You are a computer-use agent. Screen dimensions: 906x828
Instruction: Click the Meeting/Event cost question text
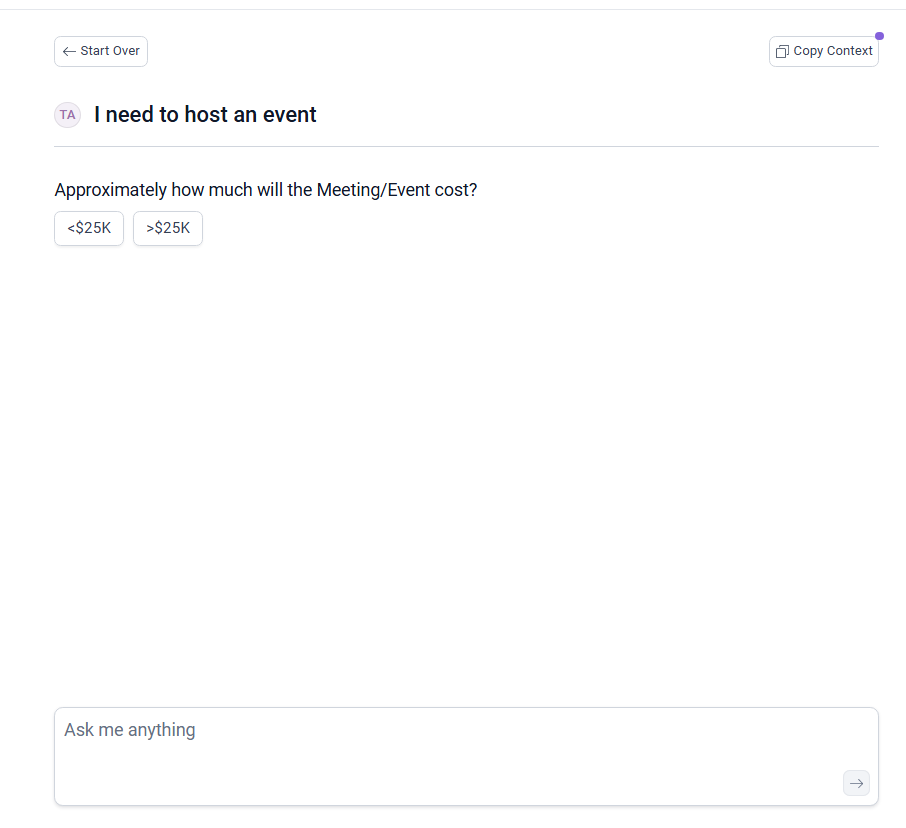[x=266, y=190]
